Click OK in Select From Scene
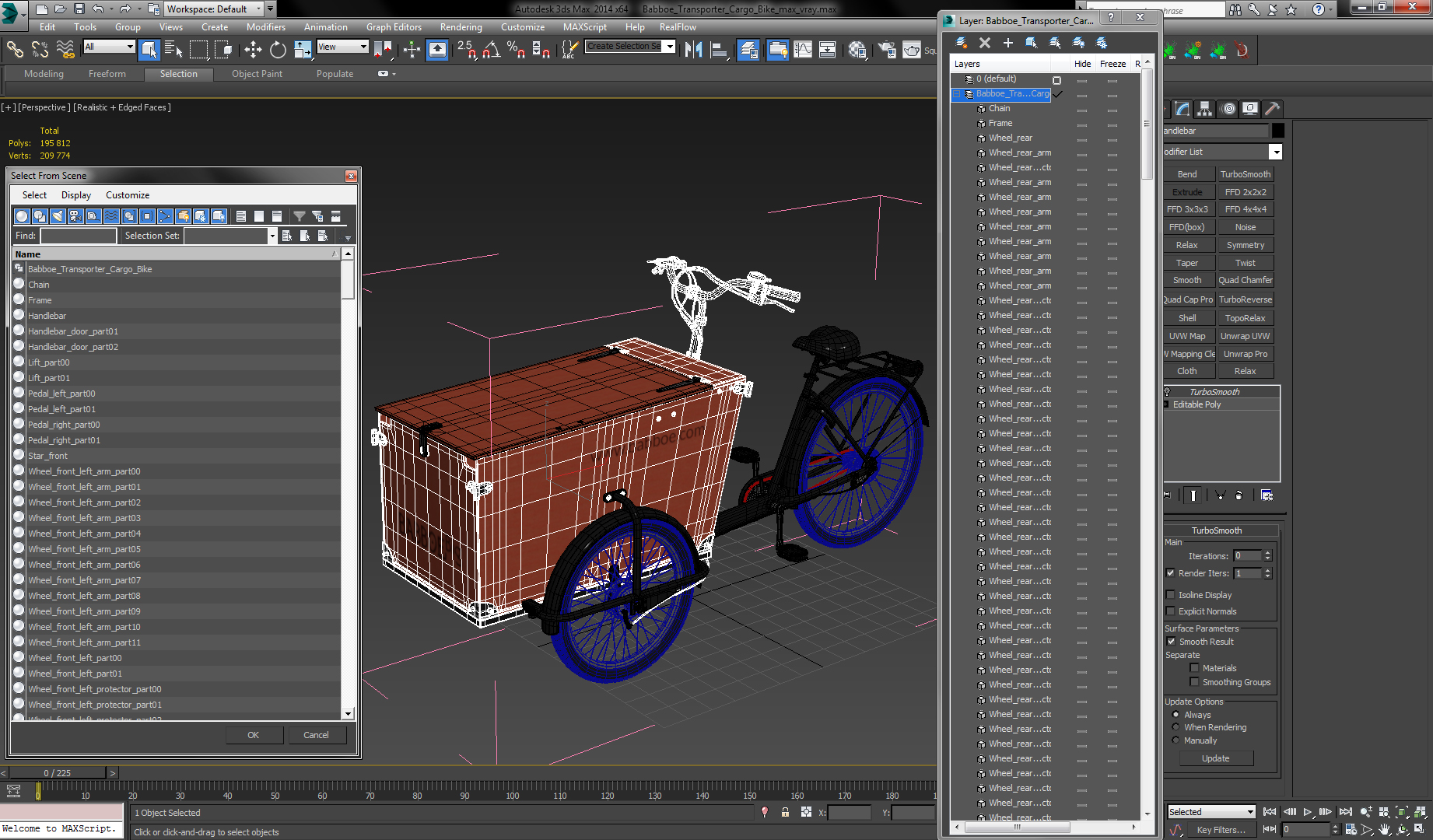This screenshot has width=1433, height=840. pyautogui.click(x=254, y=735)
